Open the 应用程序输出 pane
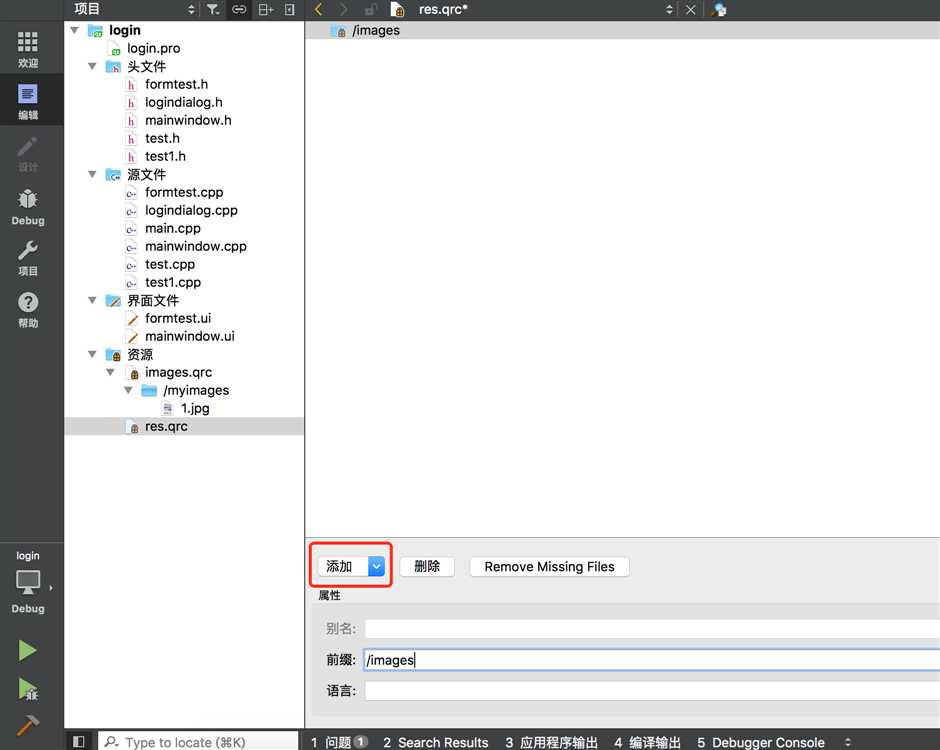 (552, 742)
